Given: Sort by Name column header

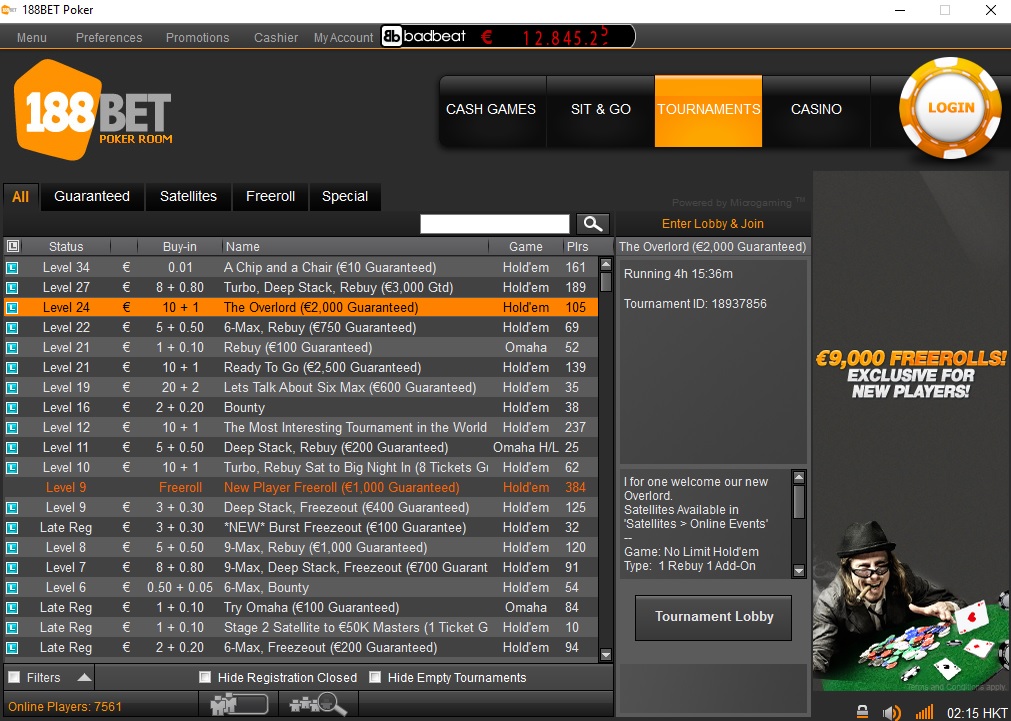Looking at the screenshot, I should click(x=355, y=246).
